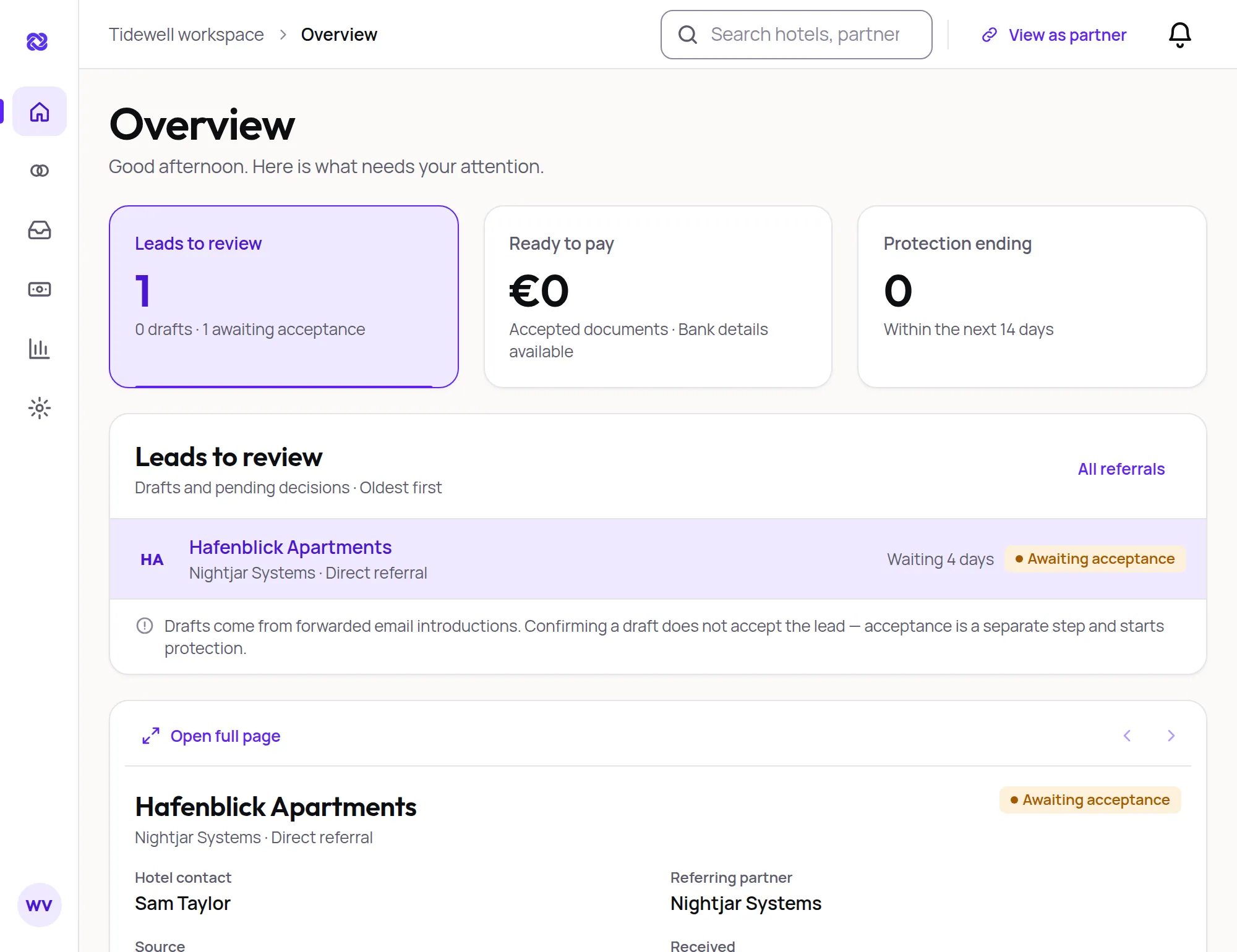This screenshot has width=1237, height=952.
Task: Click the expand arrows icon
Action: coord(151,736)
